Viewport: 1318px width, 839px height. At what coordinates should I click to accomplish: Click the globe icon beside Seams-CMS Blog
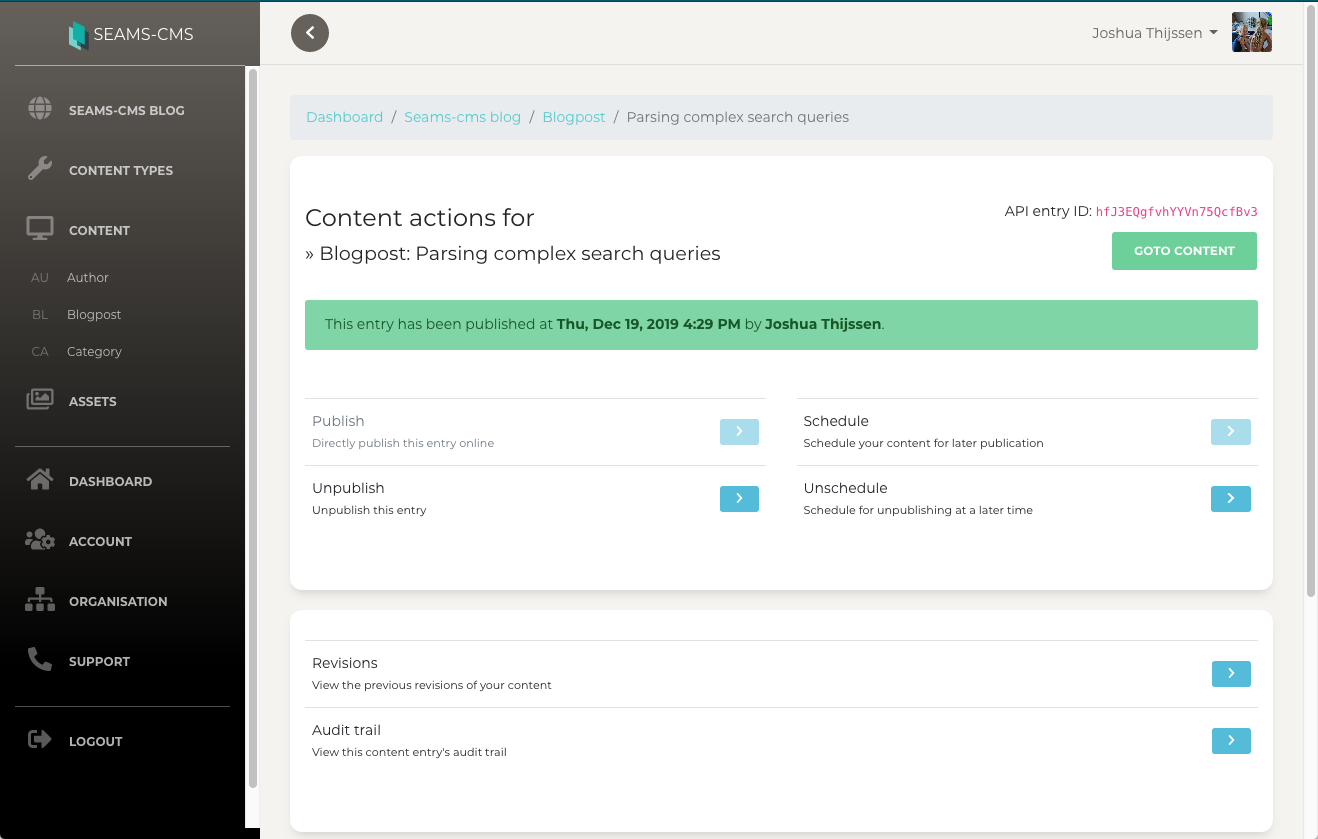40,109
